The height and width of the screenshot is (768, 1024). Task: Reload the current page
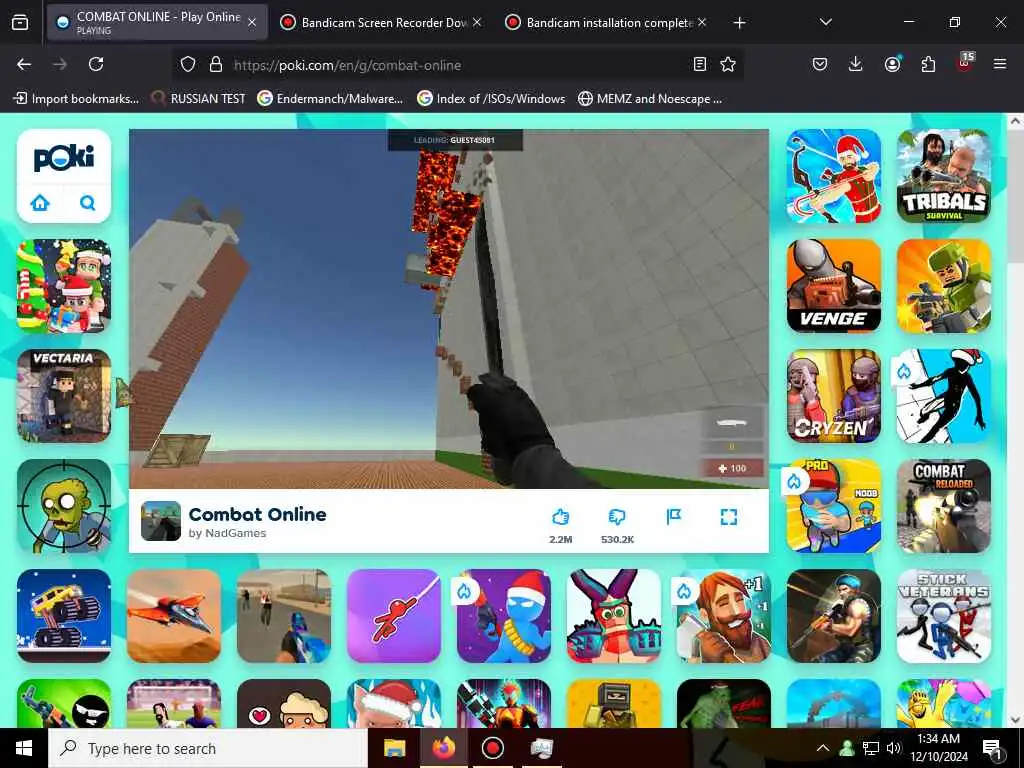coord(96,64)
